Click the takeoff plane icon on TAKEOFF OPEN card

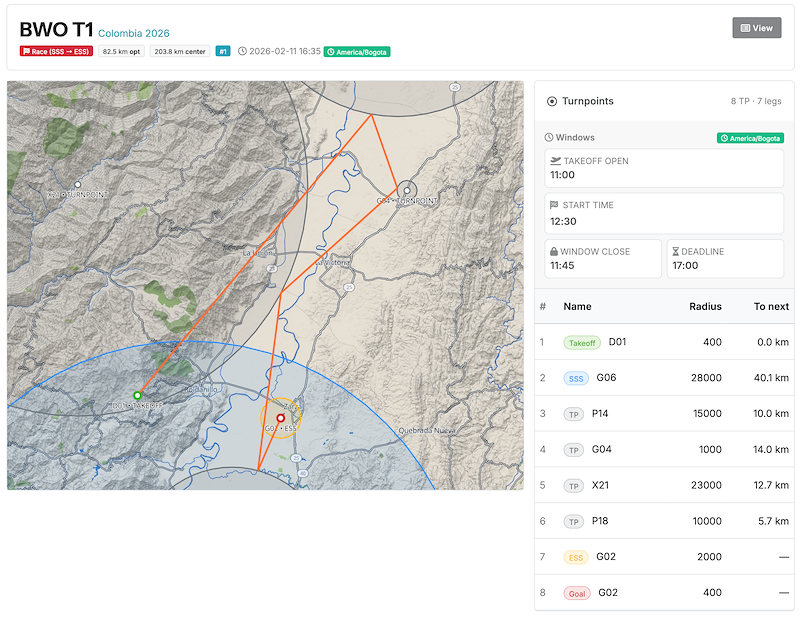555,160
